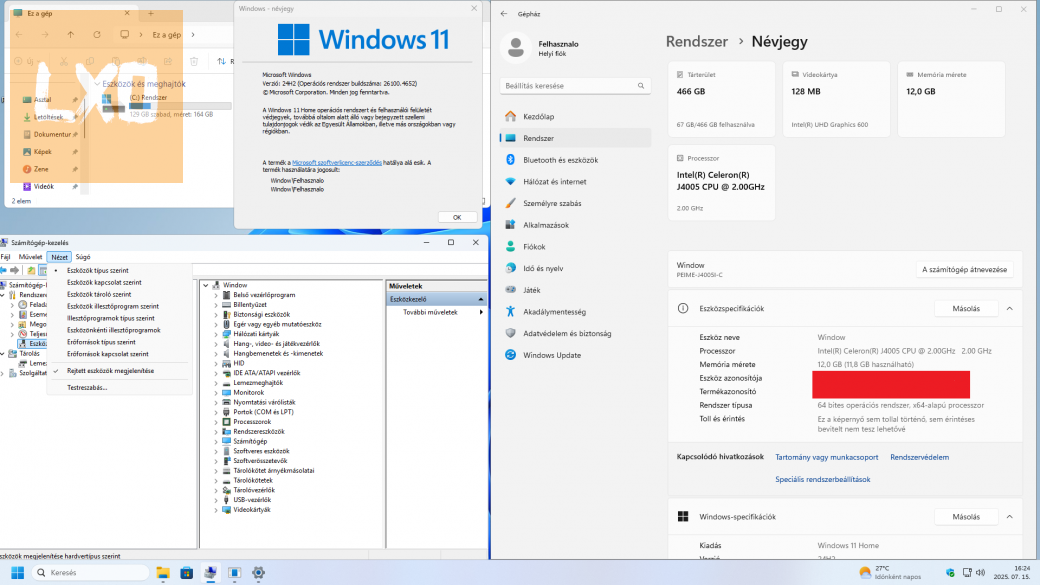Screen dimensions: 1040x585
Task: Choose Eszközök kapcsolat szerint view
Action: (x=104, y=282)
